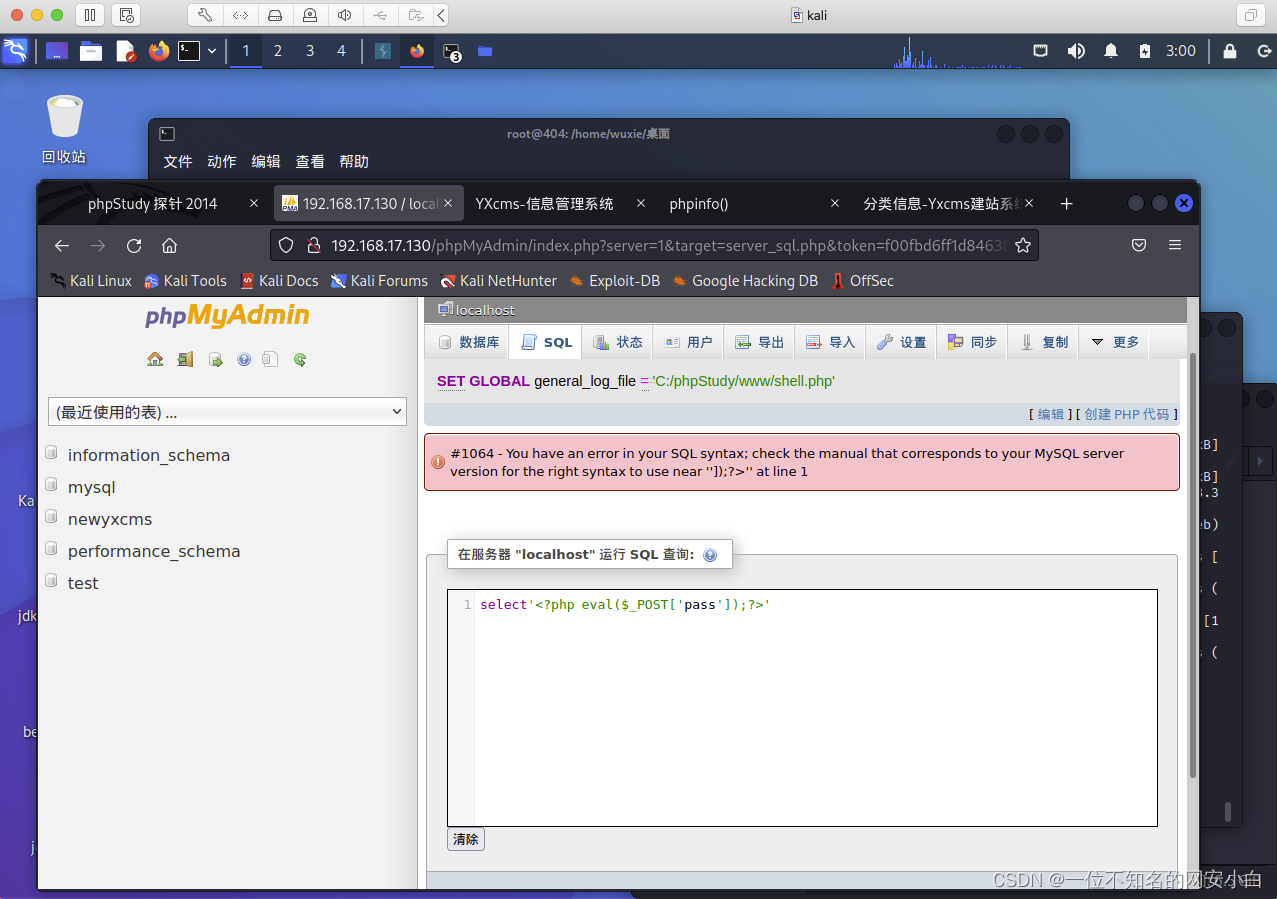This screenshot has height=899, width=1277.
Task: Open the Firefox hamburger menu
Action: (1175, 245)
